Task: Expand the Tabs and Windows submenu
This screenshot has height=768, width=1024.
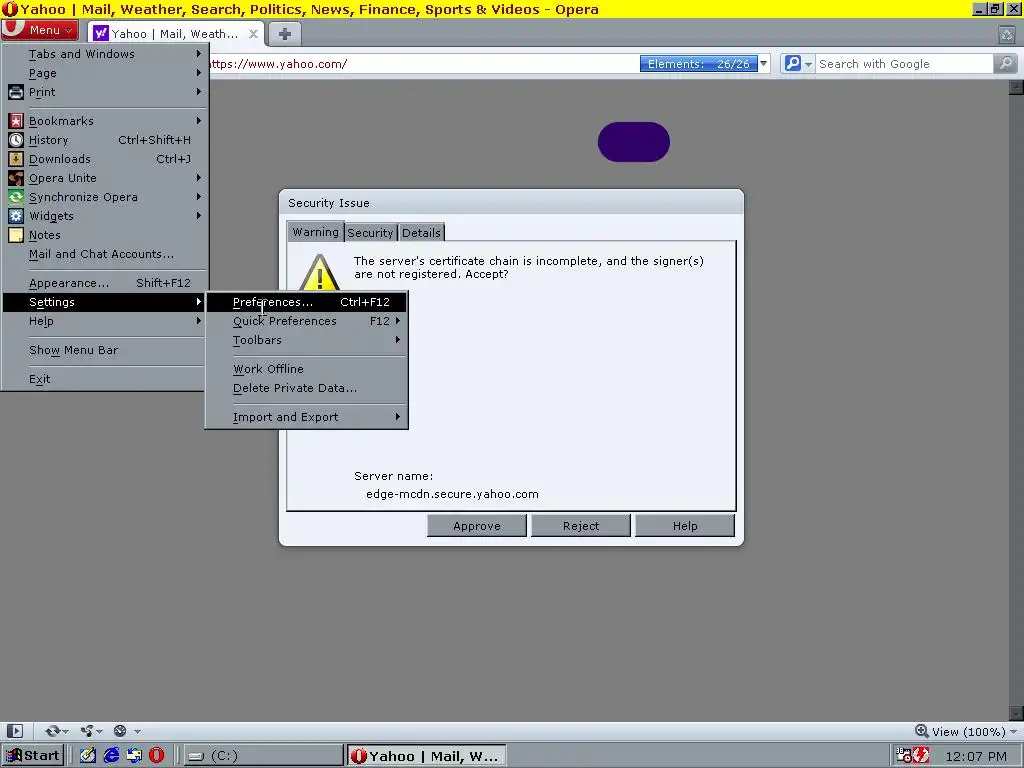Action: [105, 54]
